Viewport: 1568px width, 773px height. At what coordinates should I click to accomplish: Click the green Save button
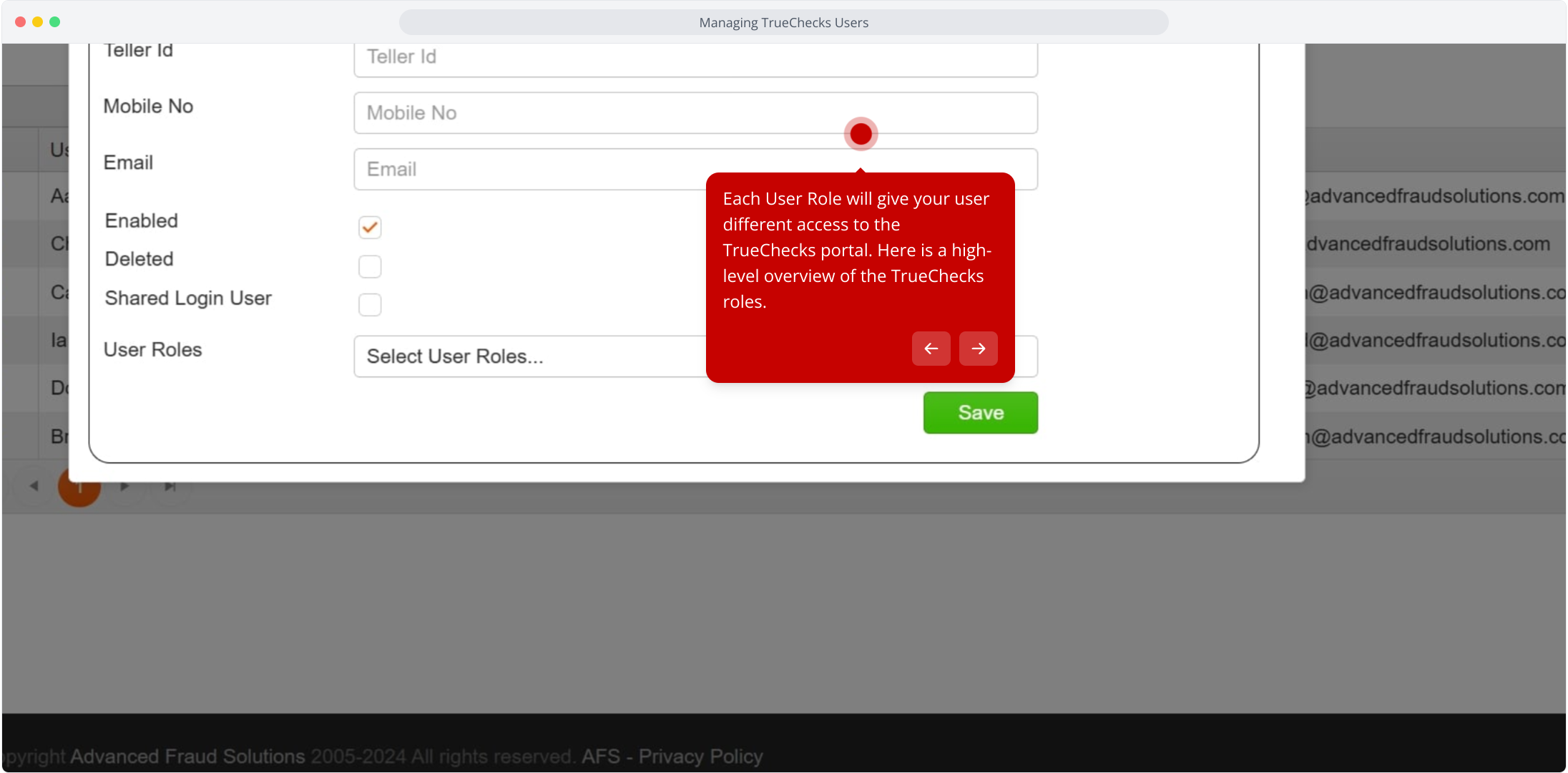[x=980, y=412]
